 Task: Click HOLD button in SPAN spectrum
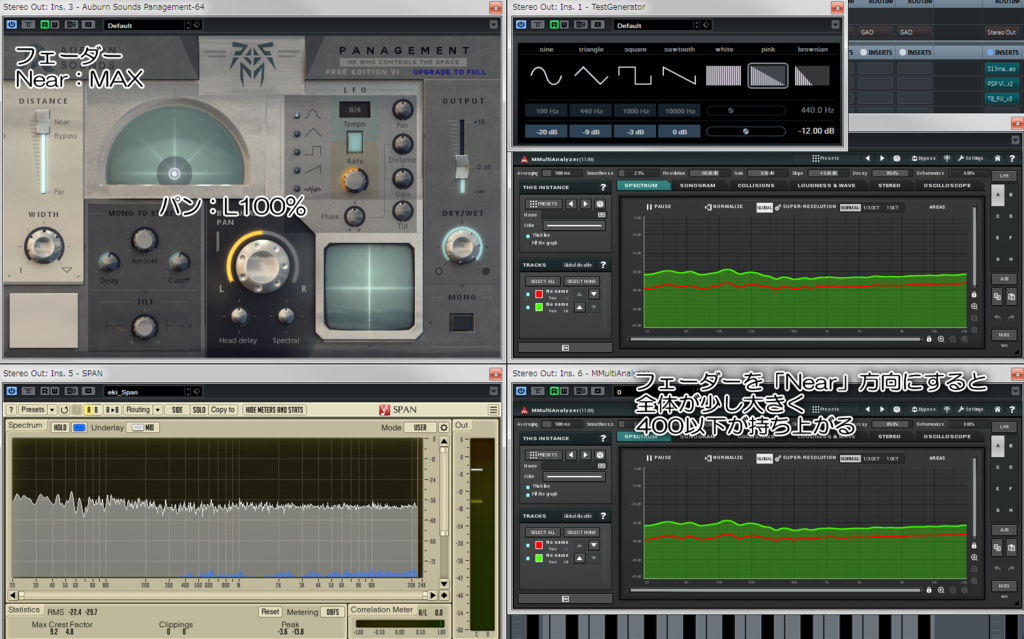(x=60, y=427)
